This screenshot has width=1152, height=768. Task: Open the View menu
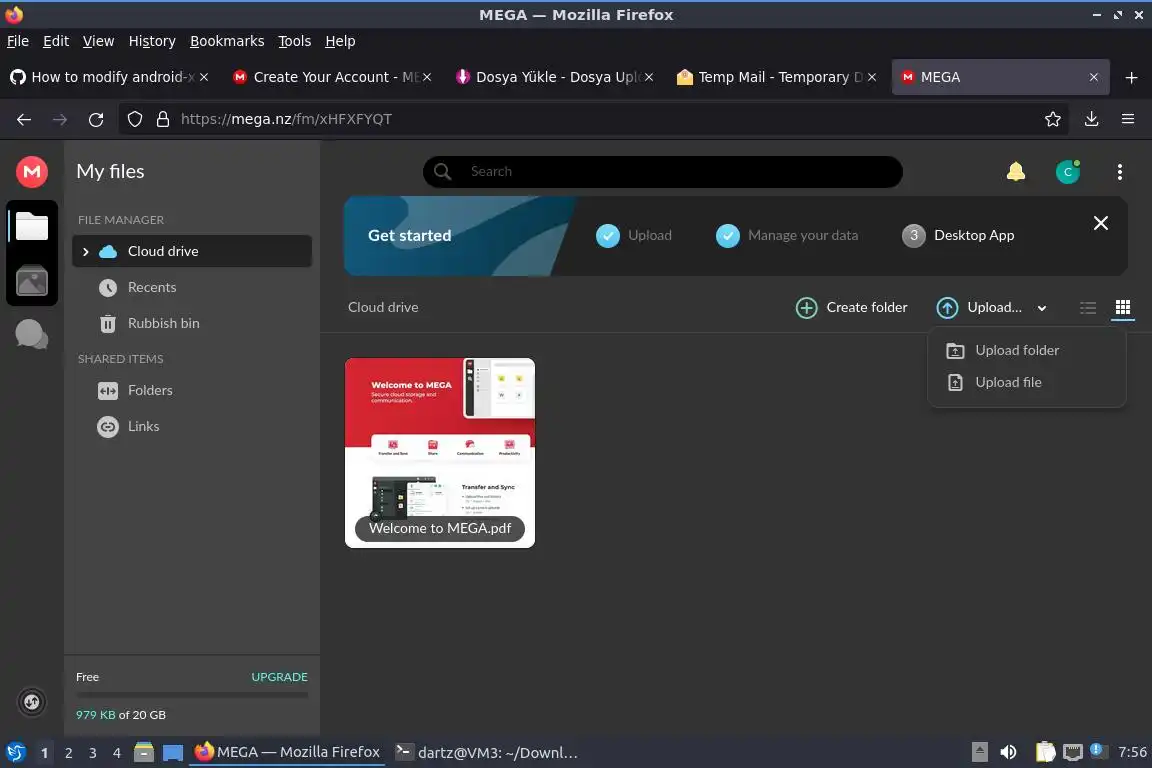pyautogui.click(x=98, y=41)
